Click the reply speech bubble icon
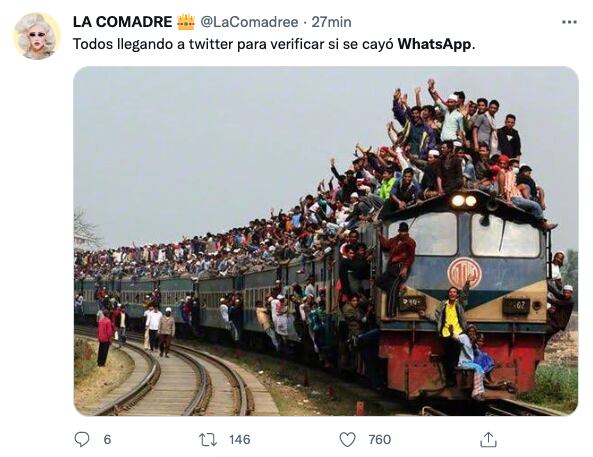This screenshot has height=457, width=593. [x=82, y=440]
